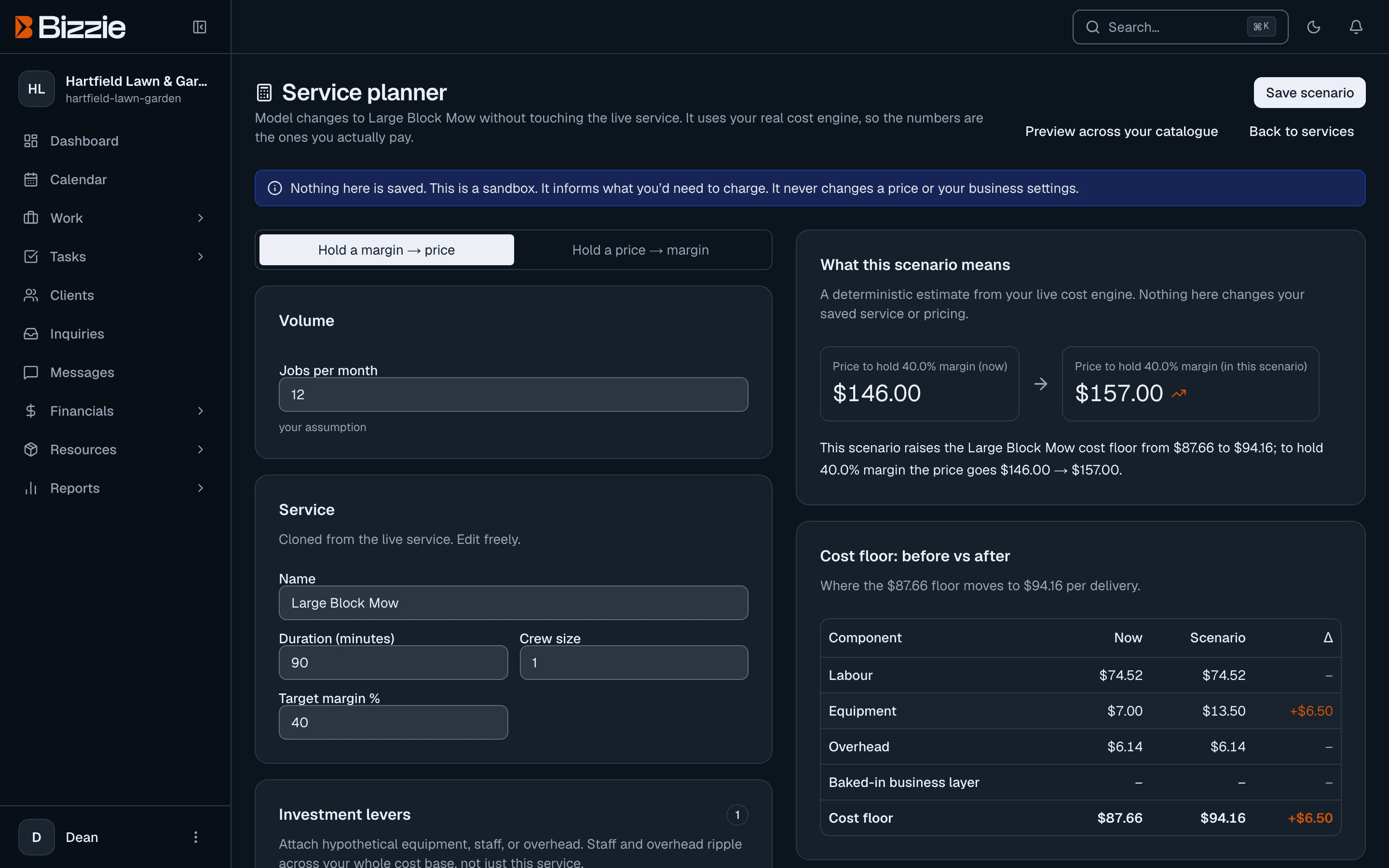
Task: Click the Bizzie logo
Action: [70, 27]
